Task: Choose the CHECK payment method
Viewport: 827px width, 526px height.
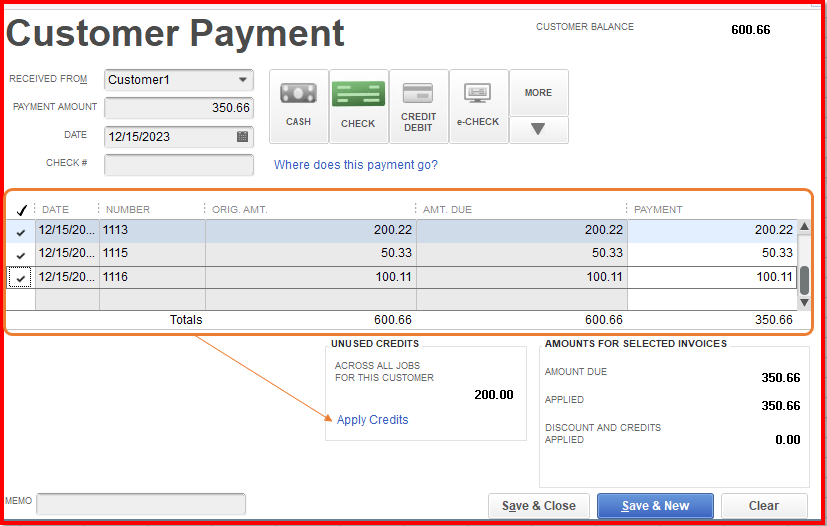Action: pyautogui.click(x=359, y=106)
